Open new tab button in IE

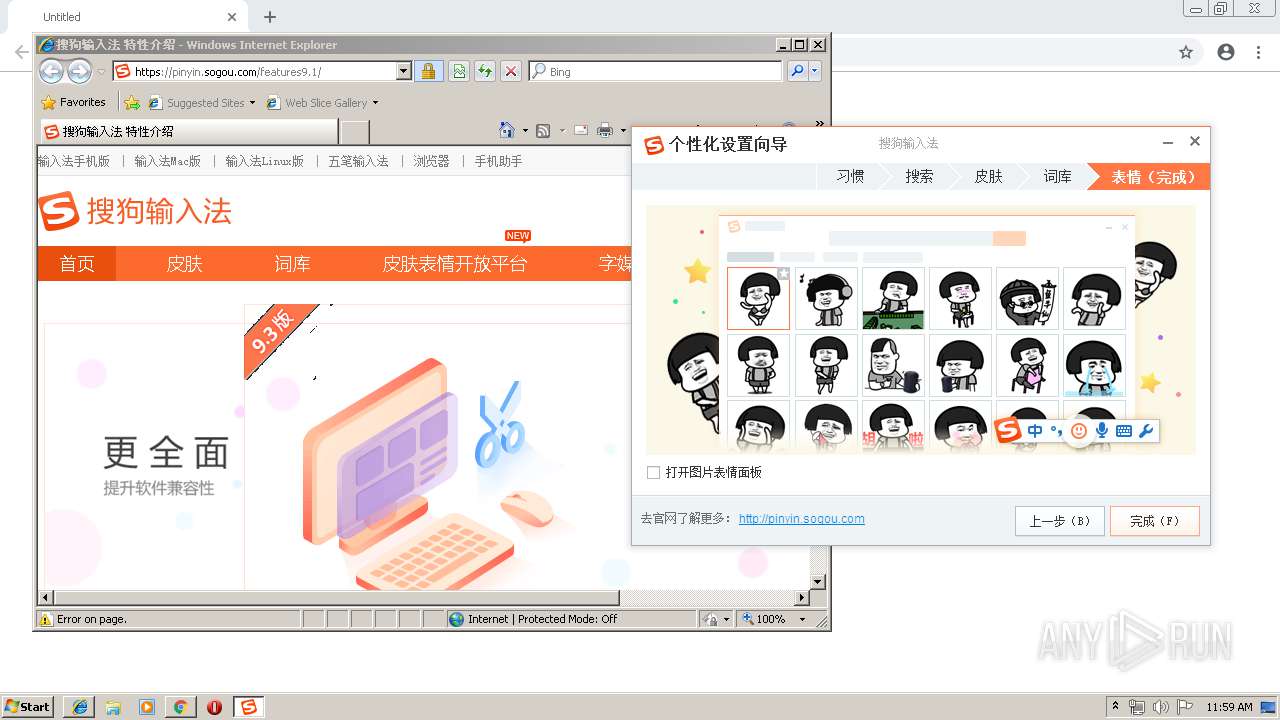point(355,131)
